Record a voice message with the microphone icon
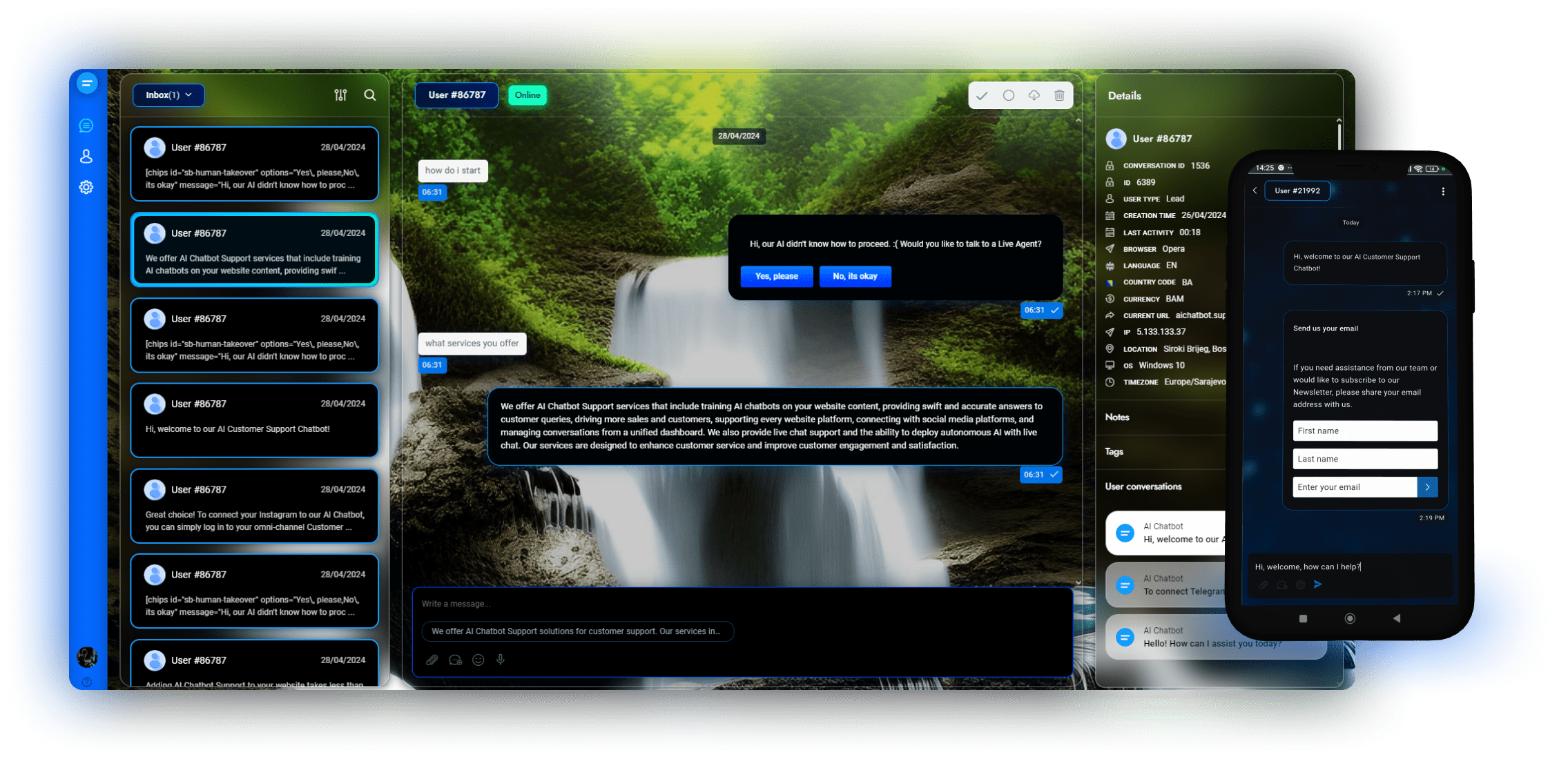Screen dimensions: 1568x759 (x=500, y=660)
